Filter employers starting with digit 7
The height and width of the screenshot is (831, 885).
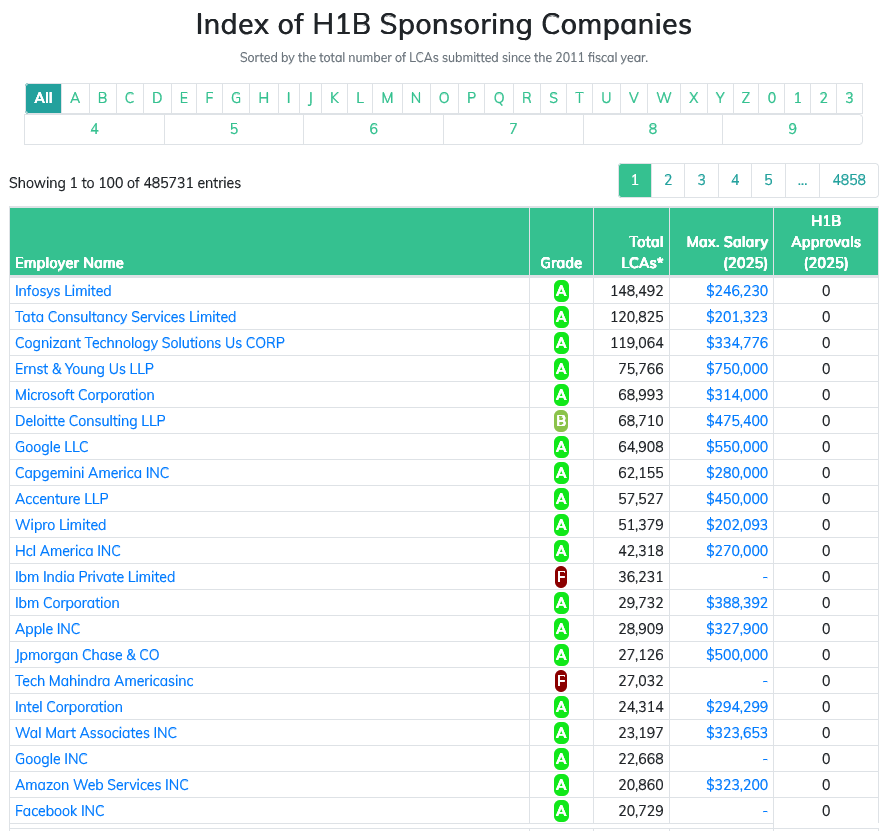(513, 129)
